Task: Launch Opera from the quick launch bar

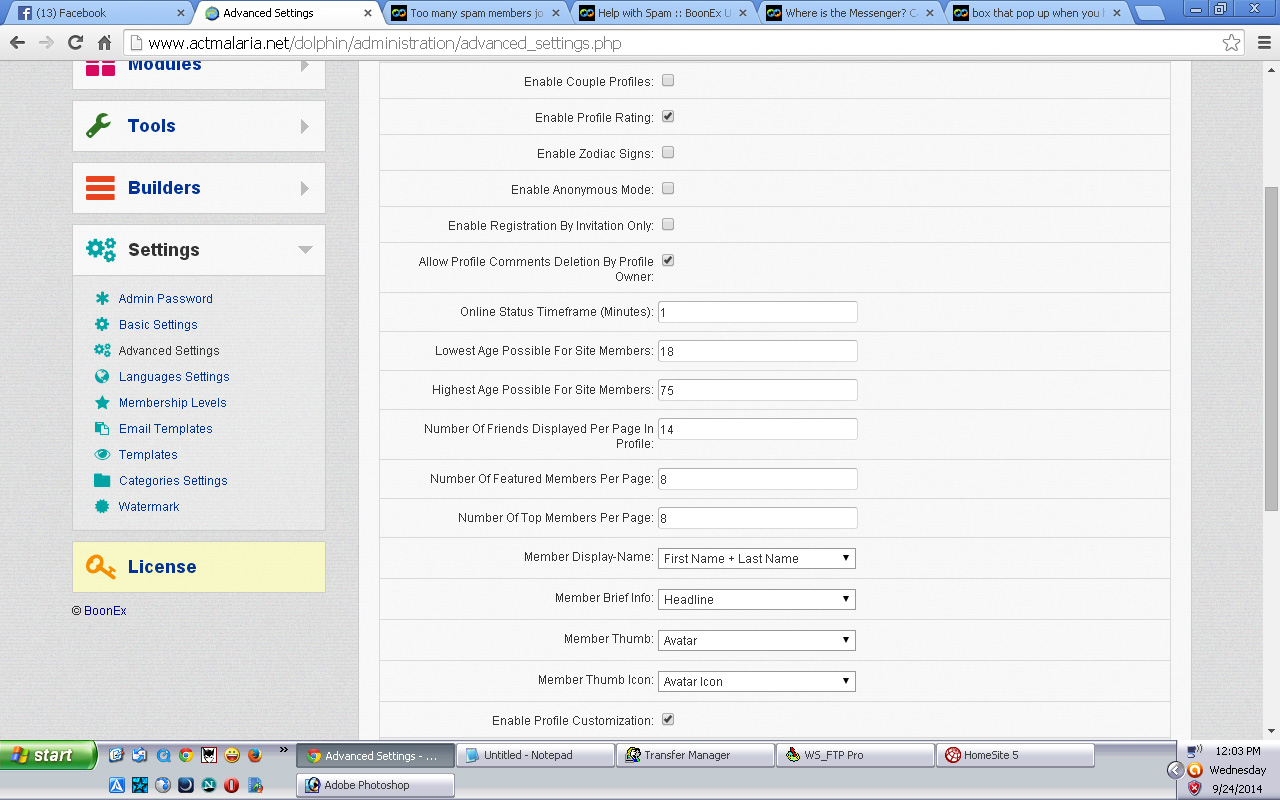Action: tap(232, 785)
